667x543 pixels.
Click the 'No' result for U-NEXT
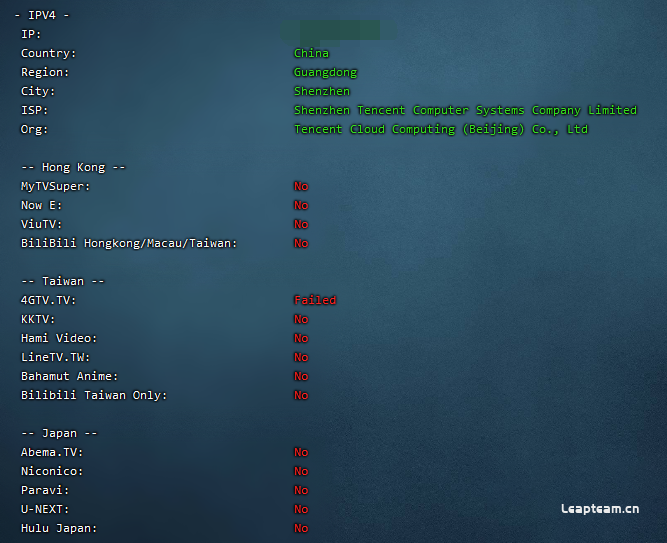[x=301, y=509]
